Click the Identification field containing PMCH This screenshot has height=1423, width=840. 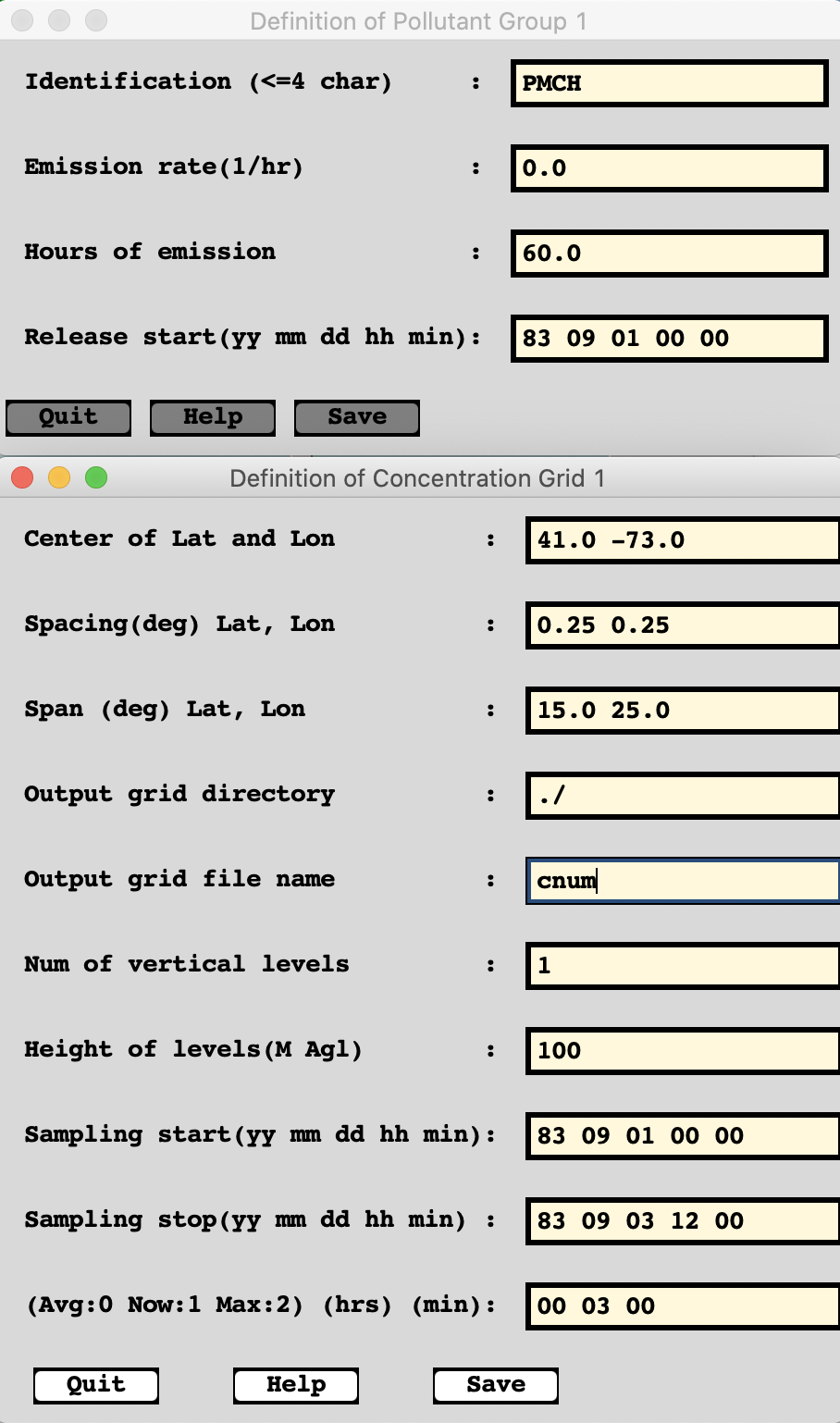(669, 83)
